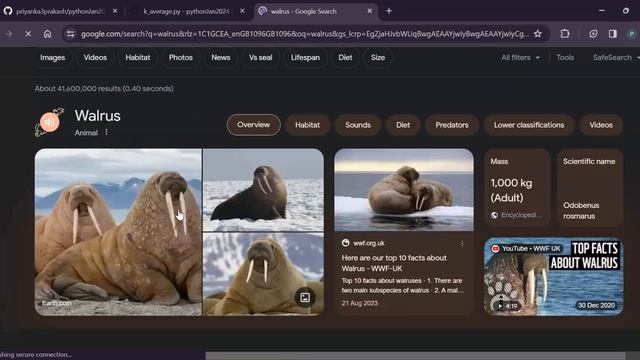The width and height of the screenshot is (640, 360).
Task: Open the Lower classifications tab
Action: [529, 125]
